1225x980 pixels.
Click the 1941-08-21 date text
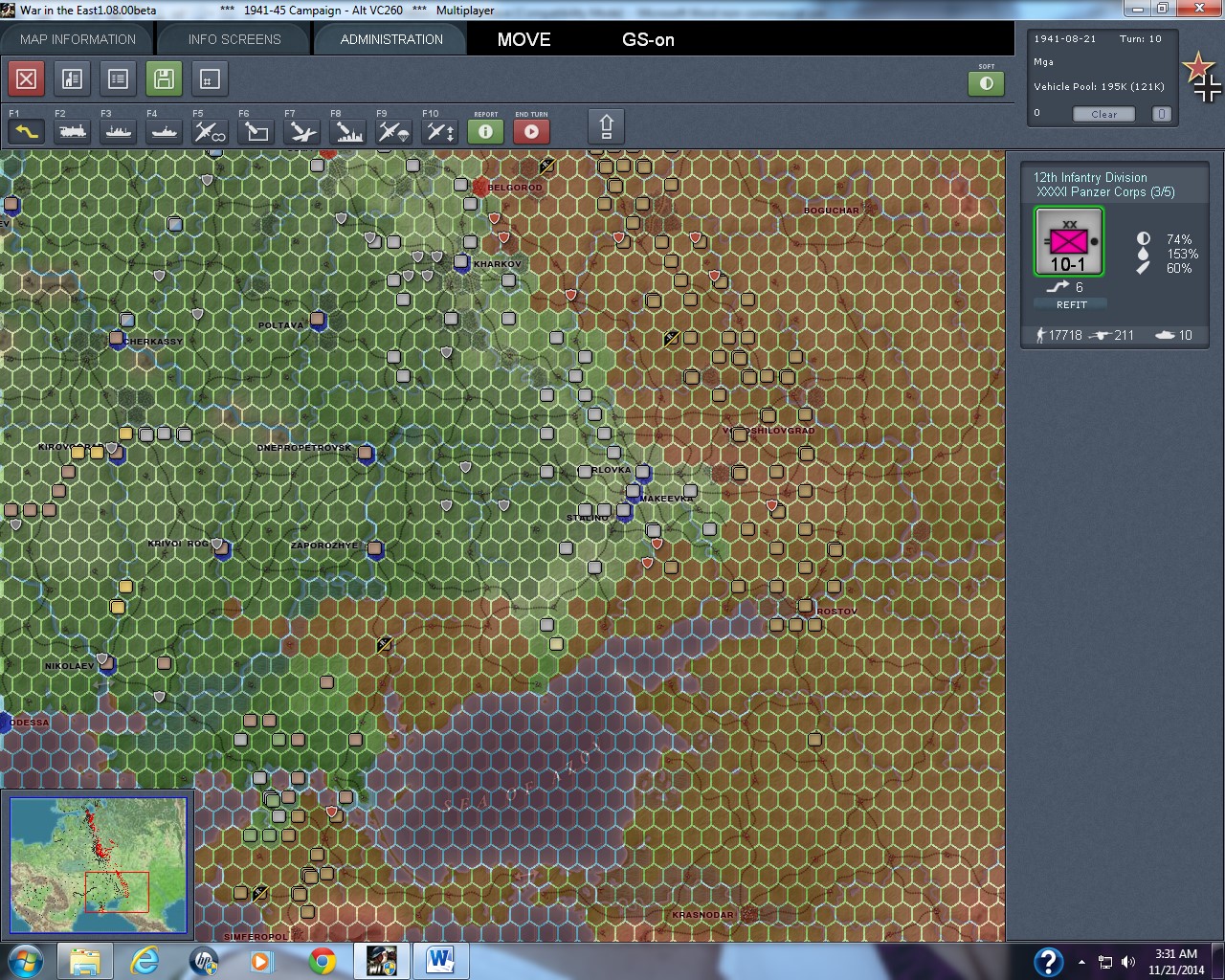(1064, 39)
